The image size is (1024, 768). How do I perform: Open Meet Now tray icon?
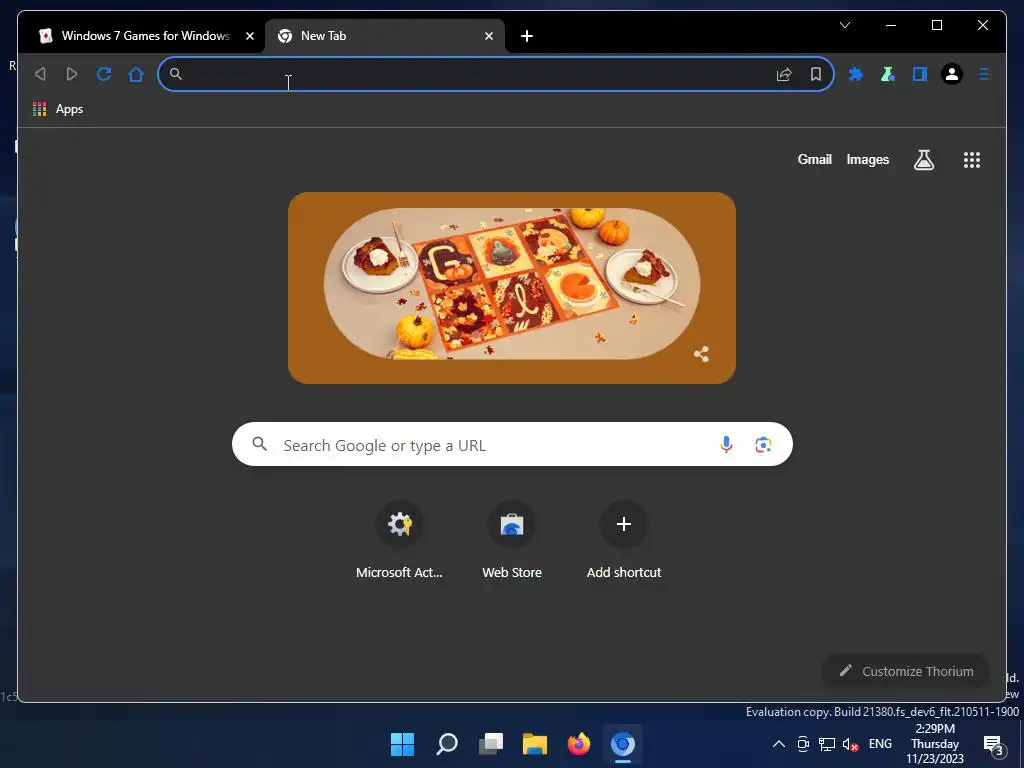[803, 744]
